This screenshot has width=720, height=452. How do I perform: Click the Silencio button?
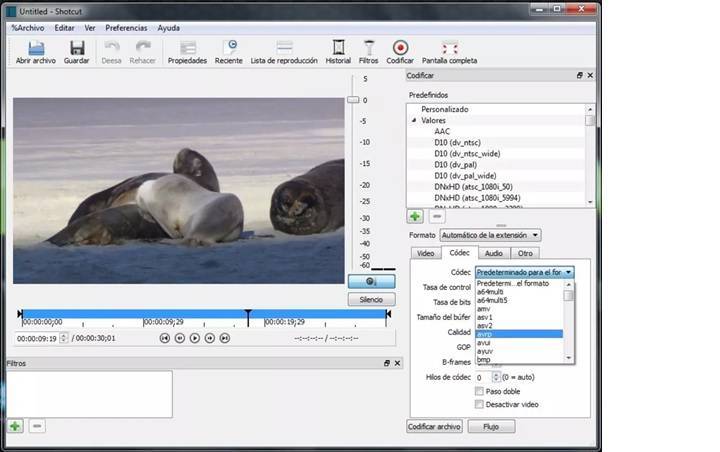[x=371, y=299]
